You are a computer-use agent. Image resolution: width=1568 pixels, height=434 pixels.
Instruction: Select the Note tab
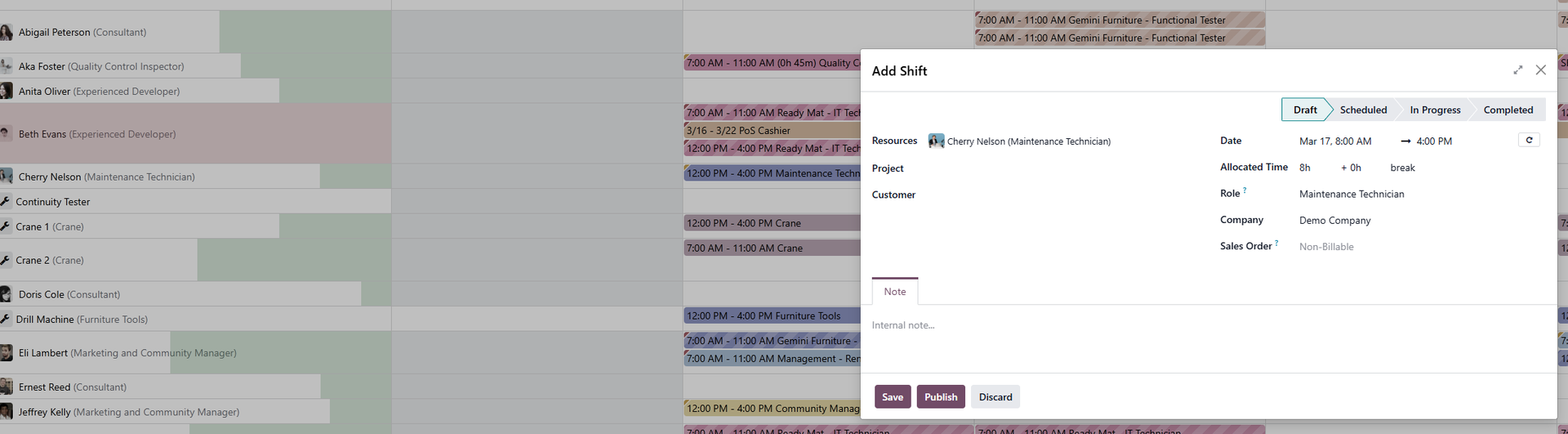(894, 292)
